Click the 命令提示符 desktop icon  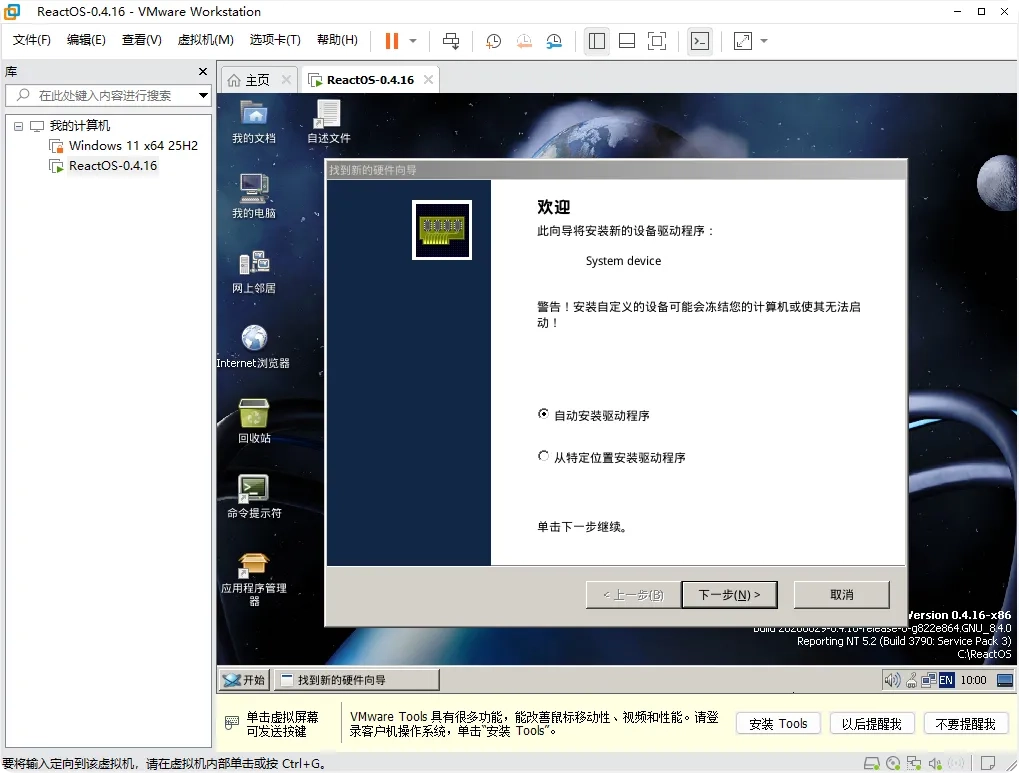coord(254,497)
